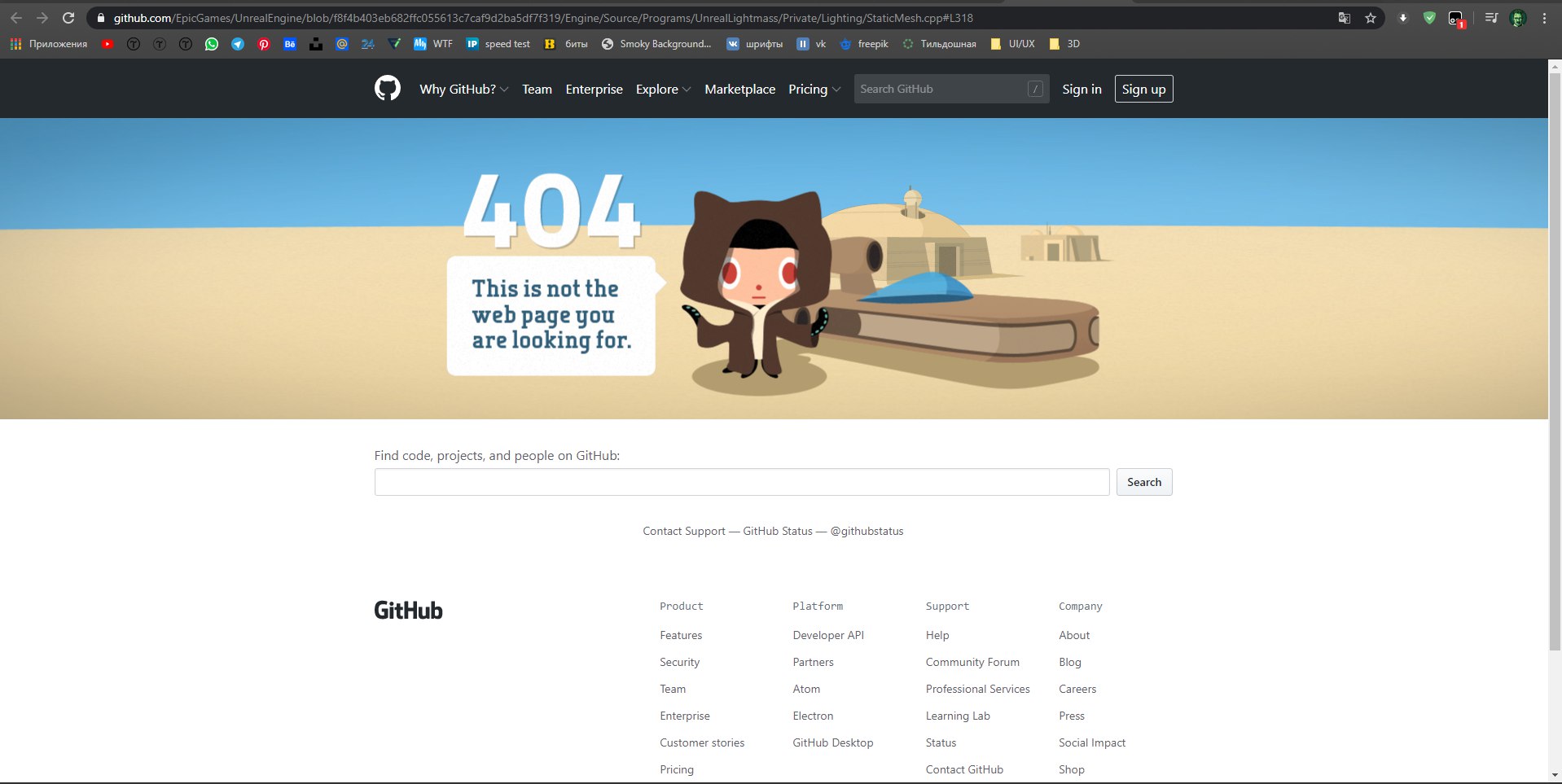Viewport: 1562px width, 784px height.
Task: Open the Mail.ru @ bookmark icon
Action: pyautogui.click(x=342, y=44)
